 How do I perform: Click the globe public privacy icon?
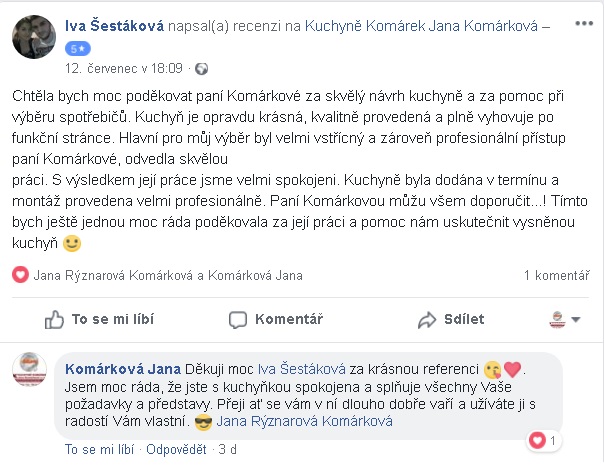tap(201, 69)
